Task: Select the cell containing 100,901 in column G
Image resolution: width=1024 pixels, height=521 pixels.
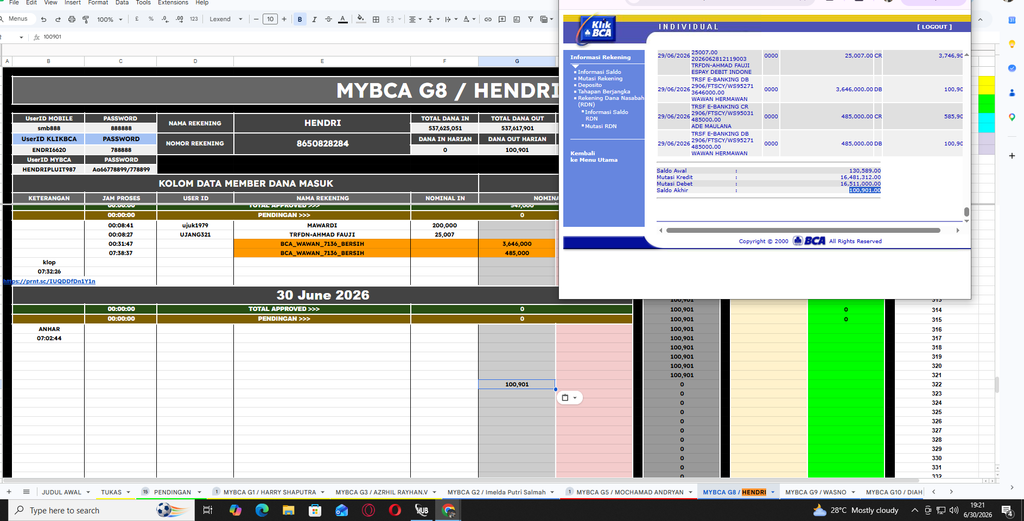Action: [x=517, y=385]
